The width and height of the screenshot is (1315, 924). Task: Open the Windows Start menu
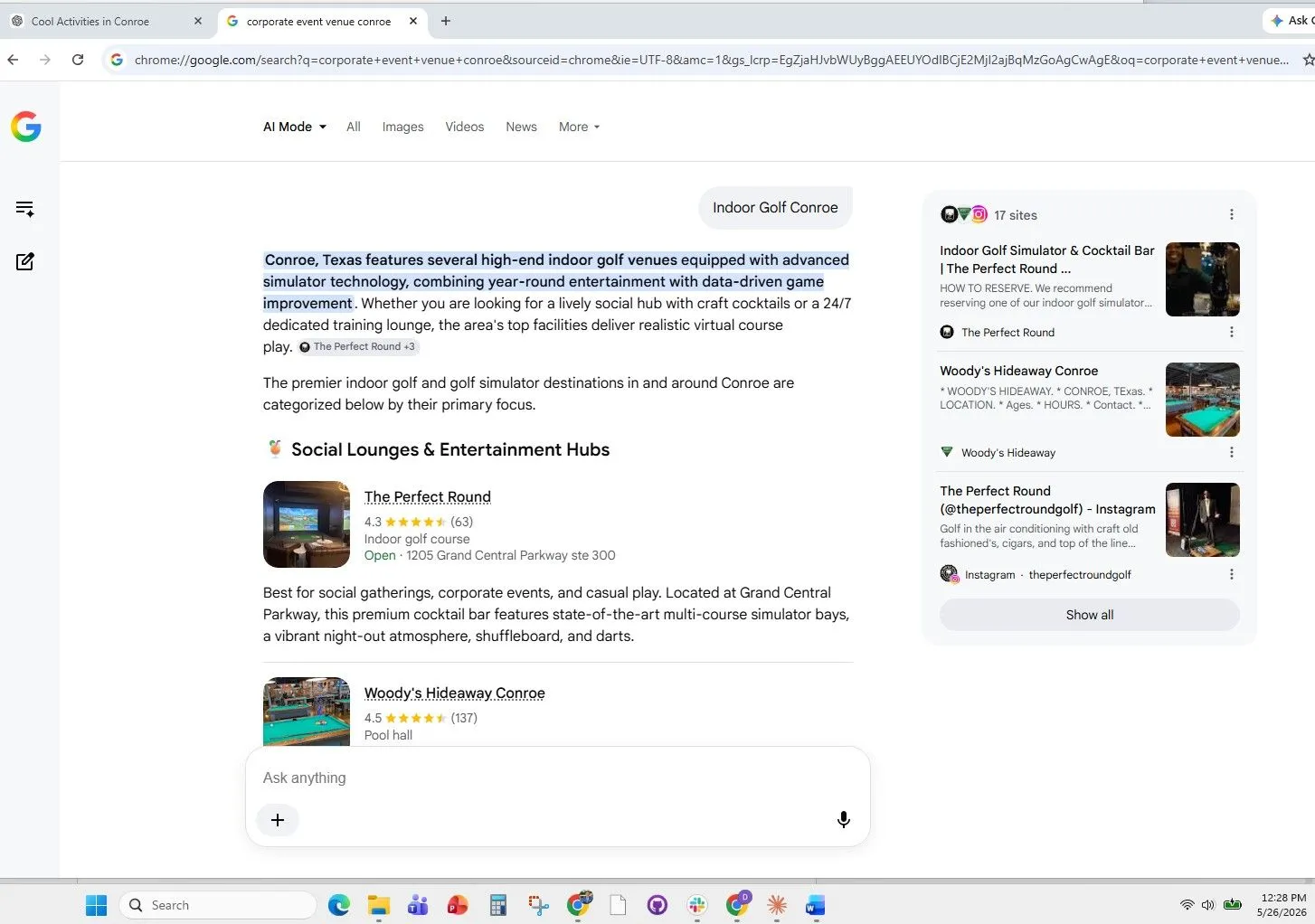pyautogui.click(x=96, y=905)
